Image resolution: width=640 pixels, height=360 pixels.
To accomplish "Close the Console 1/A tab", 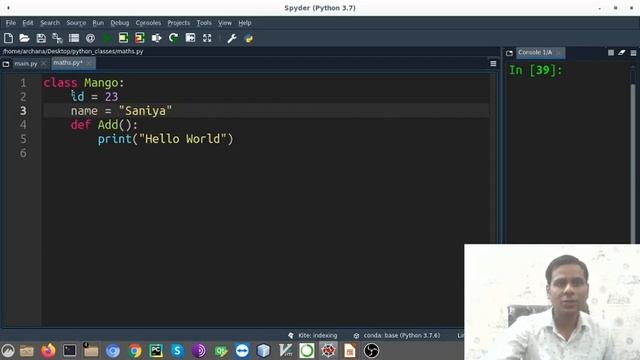I will (x=558, y=53).
